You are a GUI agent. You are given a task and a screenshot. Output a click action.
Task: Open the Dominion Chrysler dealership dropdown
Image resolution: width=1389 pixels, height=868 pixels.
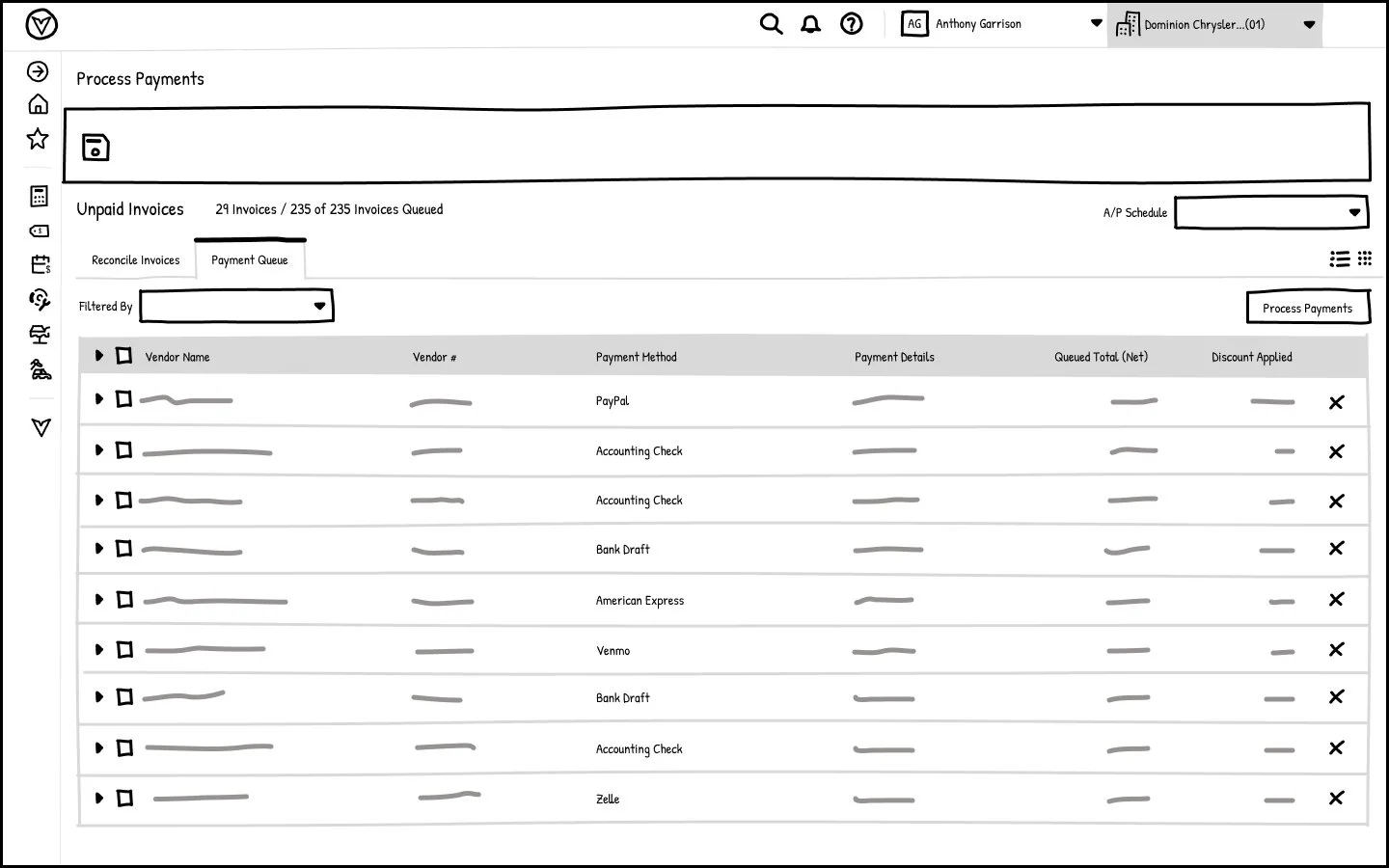point(1215,24)
